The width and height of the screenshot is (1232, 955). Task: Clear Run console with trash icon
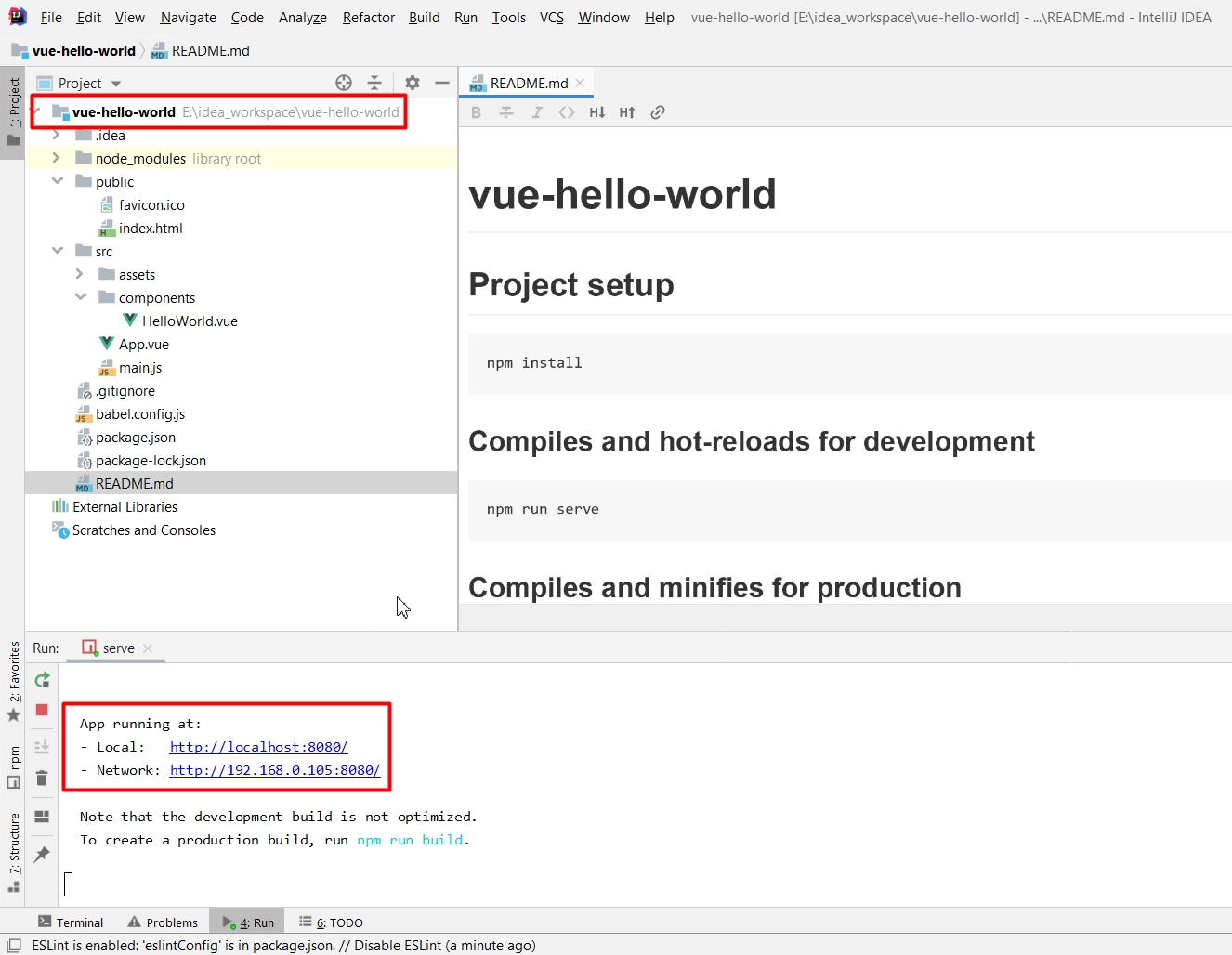point(42,778)
